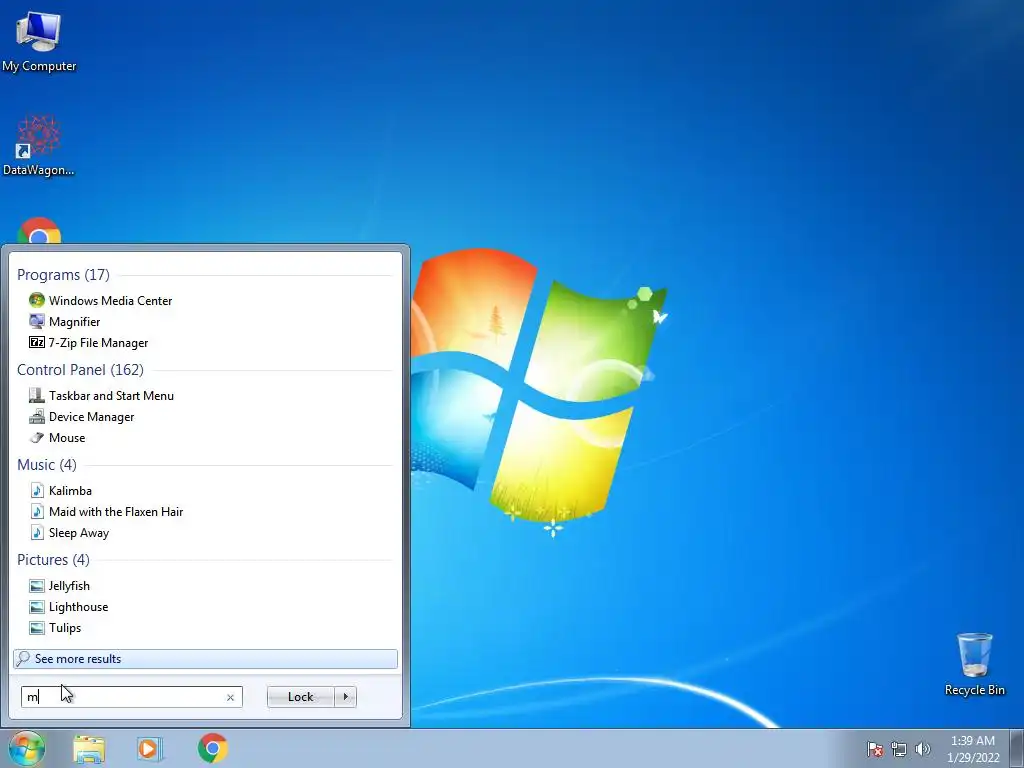
Task: Click the Sleep Away music file icon
Action: point(37,532)
